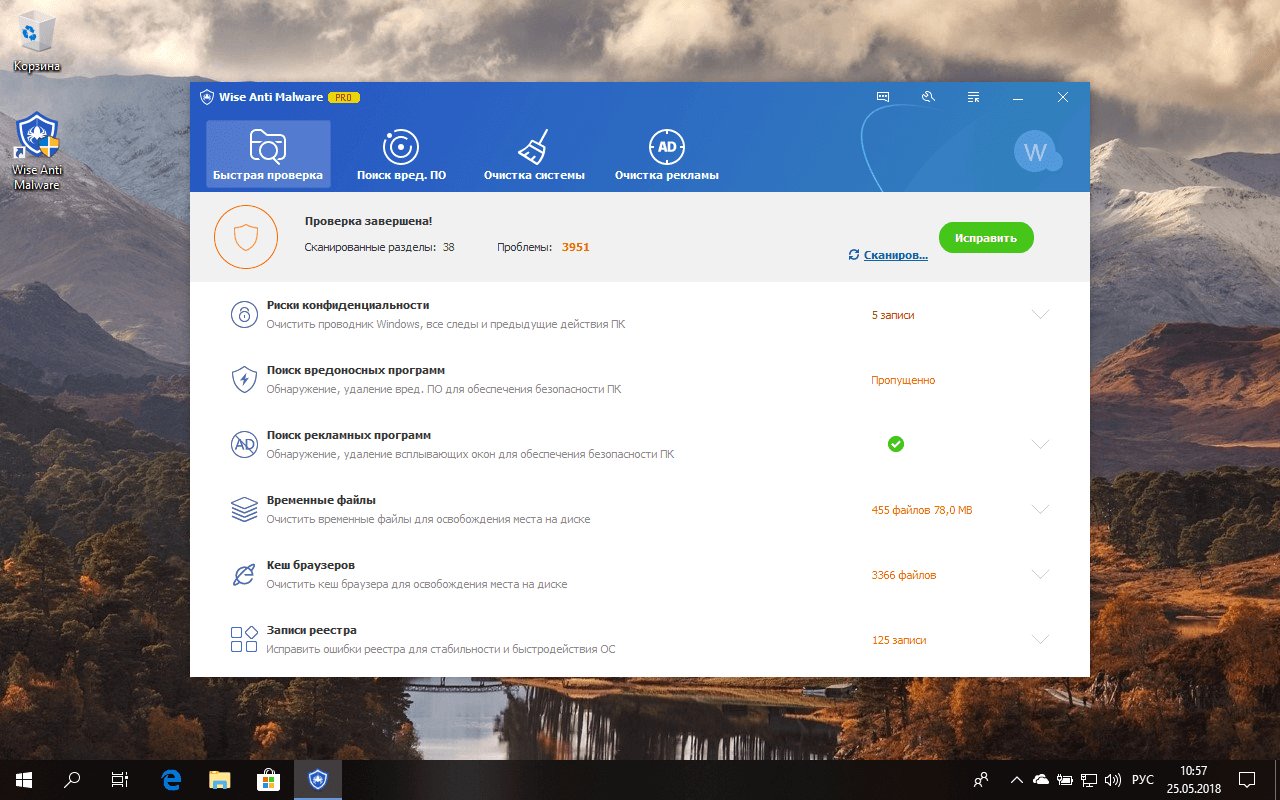Open Microsoft Edge from the taskbar
The image size is (1280, 800).
[172, 779]
